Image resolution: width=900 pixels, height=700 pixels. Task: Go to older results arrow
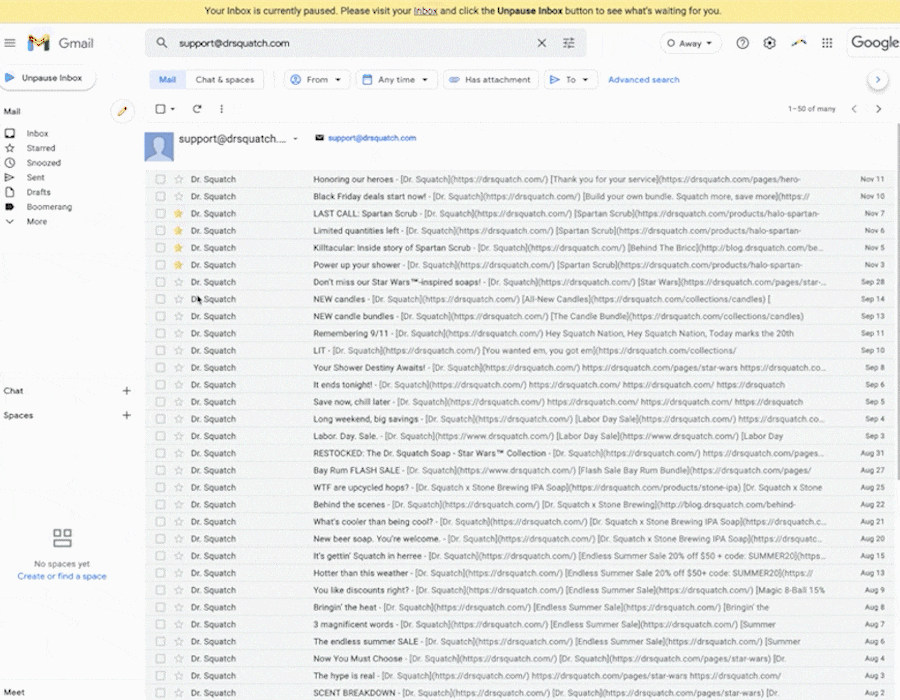(878, 109)
